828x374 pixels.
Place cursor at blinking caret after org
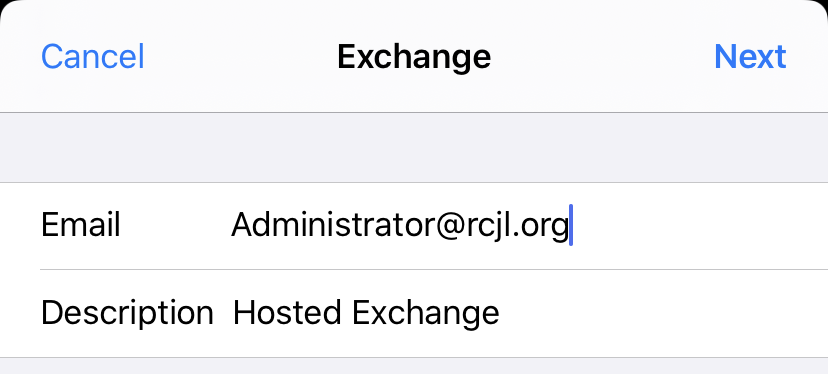[x=571, y=225]
